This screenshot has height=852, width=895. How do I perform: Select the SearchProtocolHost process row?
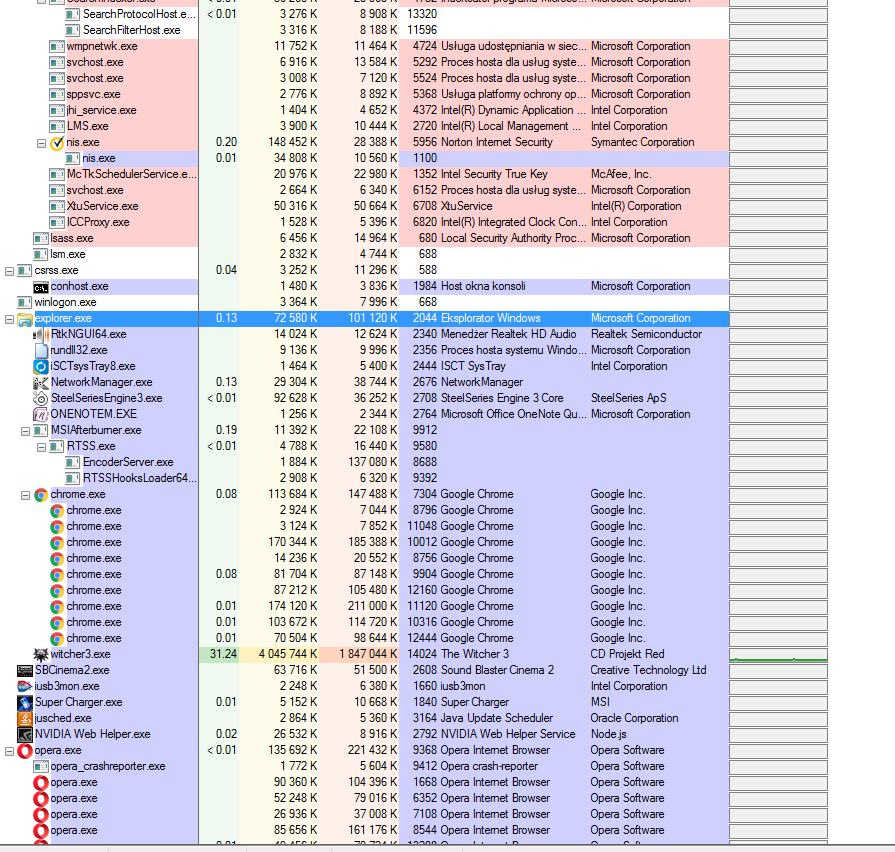(x=364, y=14)
